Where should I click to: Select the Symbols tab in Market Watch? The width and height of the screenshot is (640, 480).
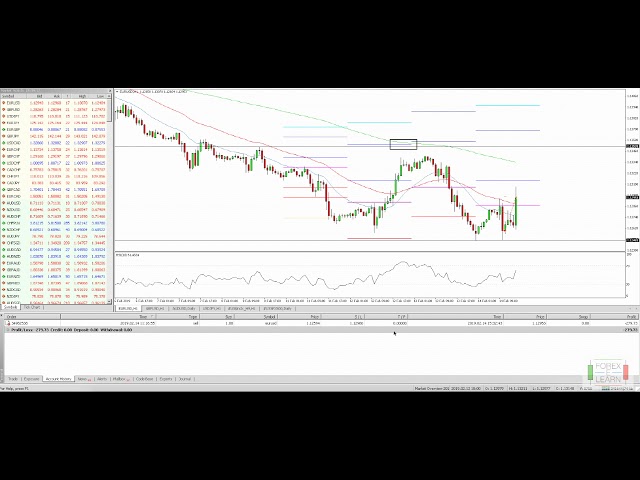pos(12,308)
